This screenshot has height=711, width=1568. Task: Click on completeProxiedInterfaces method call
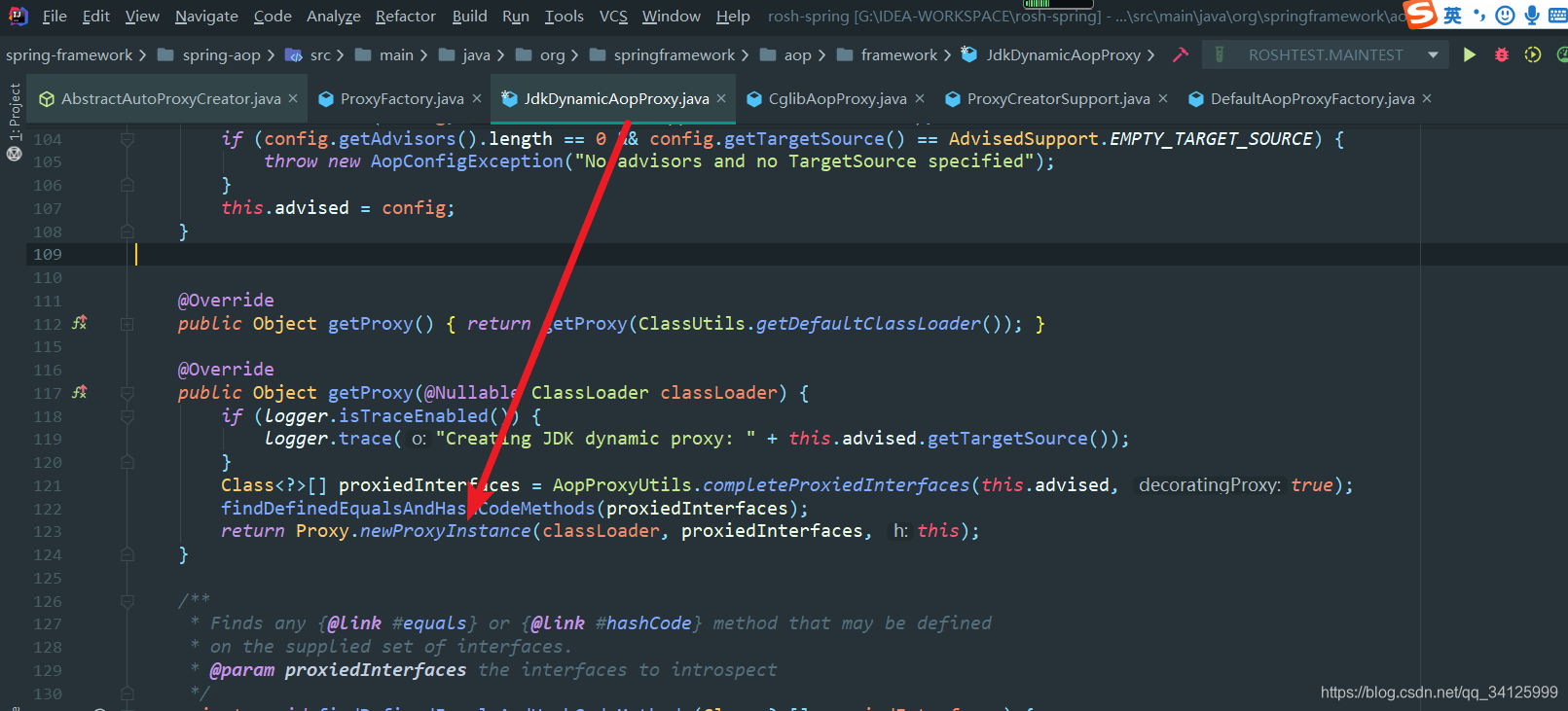837,485
